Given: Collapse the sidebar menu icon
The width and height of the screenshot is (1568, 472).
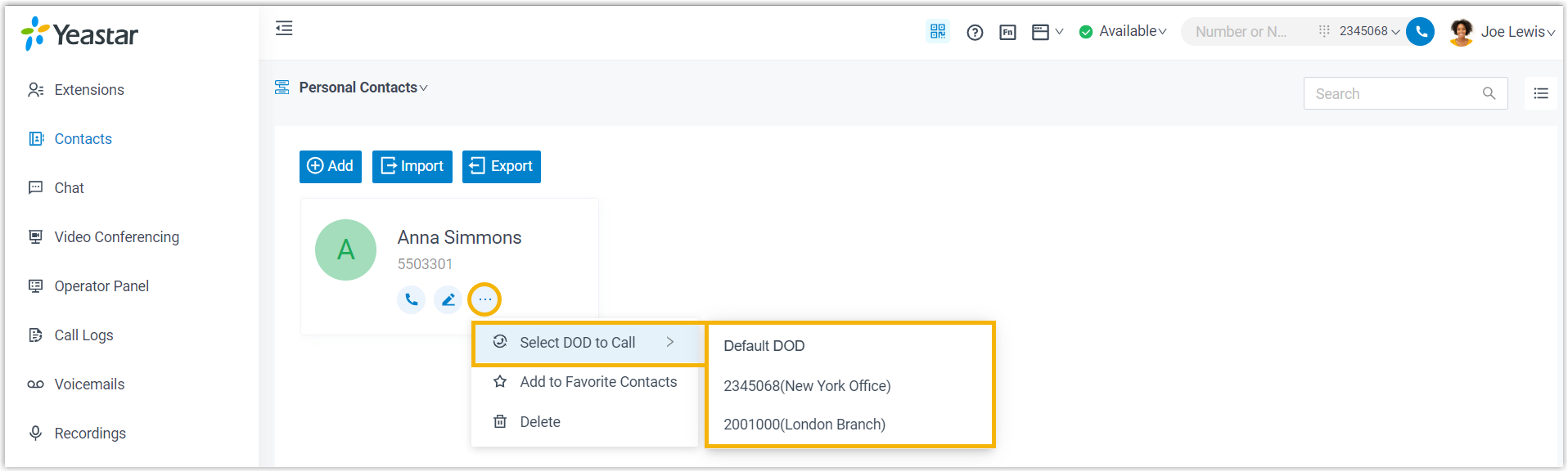Looking at the screenshot, I should pos(284,29).
